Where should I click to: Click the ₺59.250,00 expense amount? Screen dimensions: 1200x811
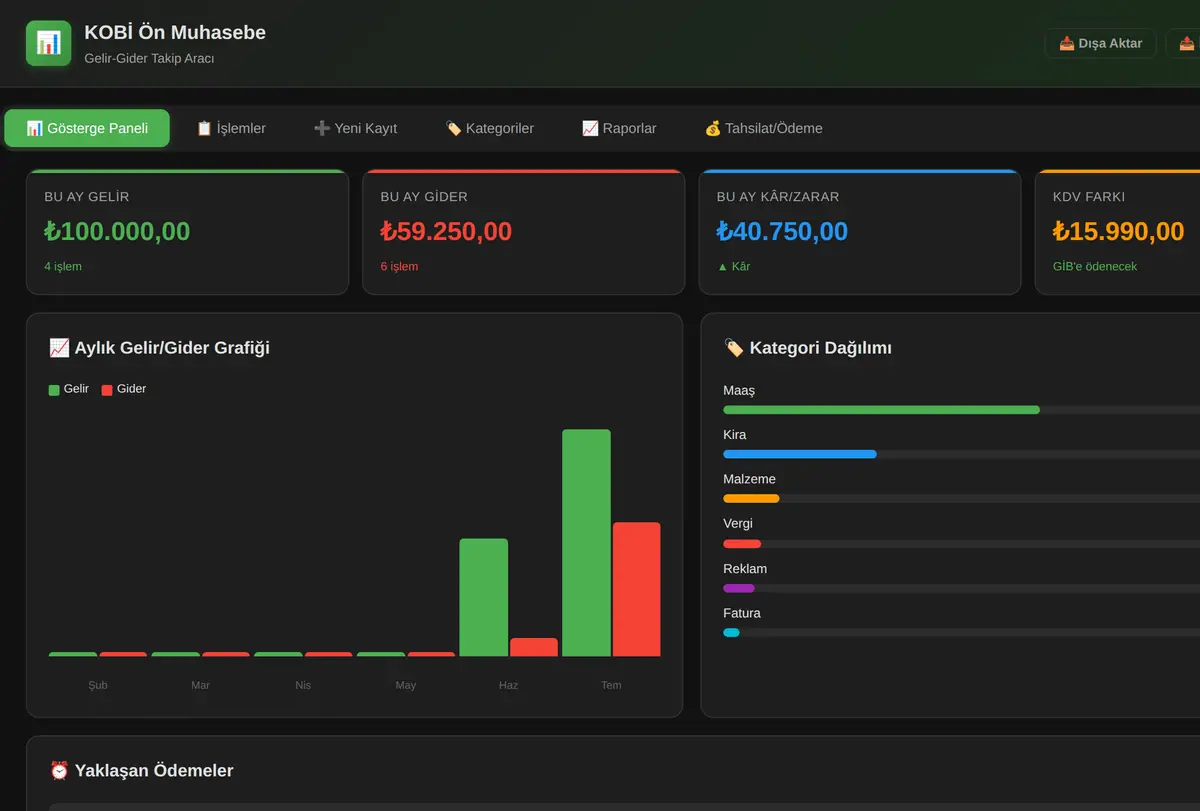coord(446,231)
